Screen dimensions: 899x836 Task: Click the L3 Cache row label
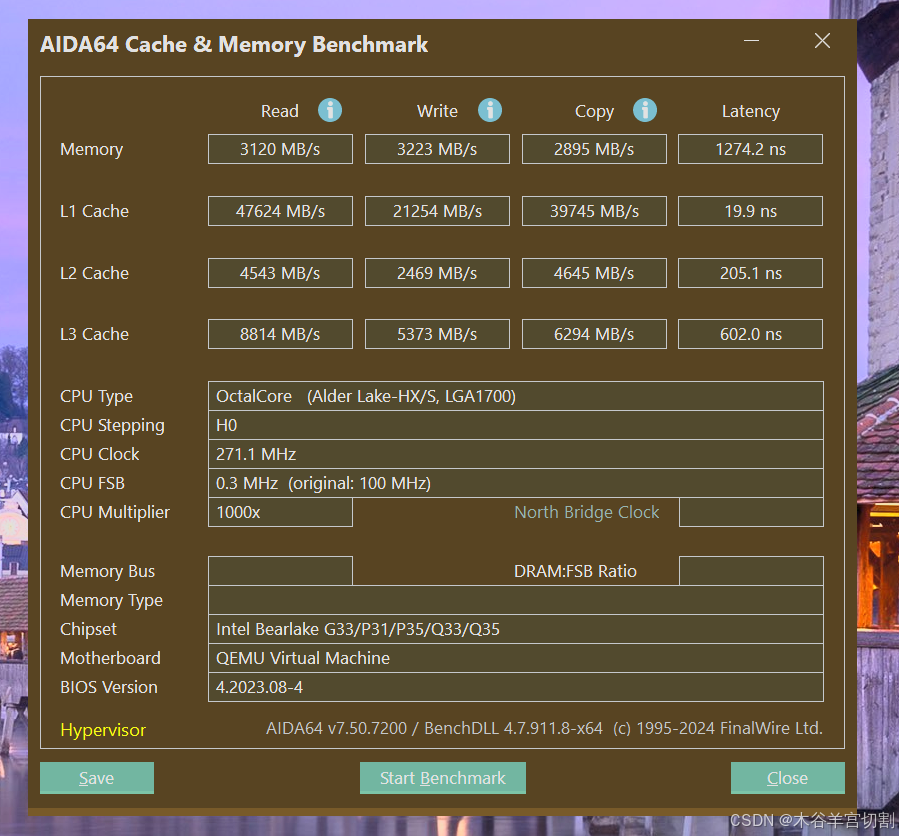(95, 334)
